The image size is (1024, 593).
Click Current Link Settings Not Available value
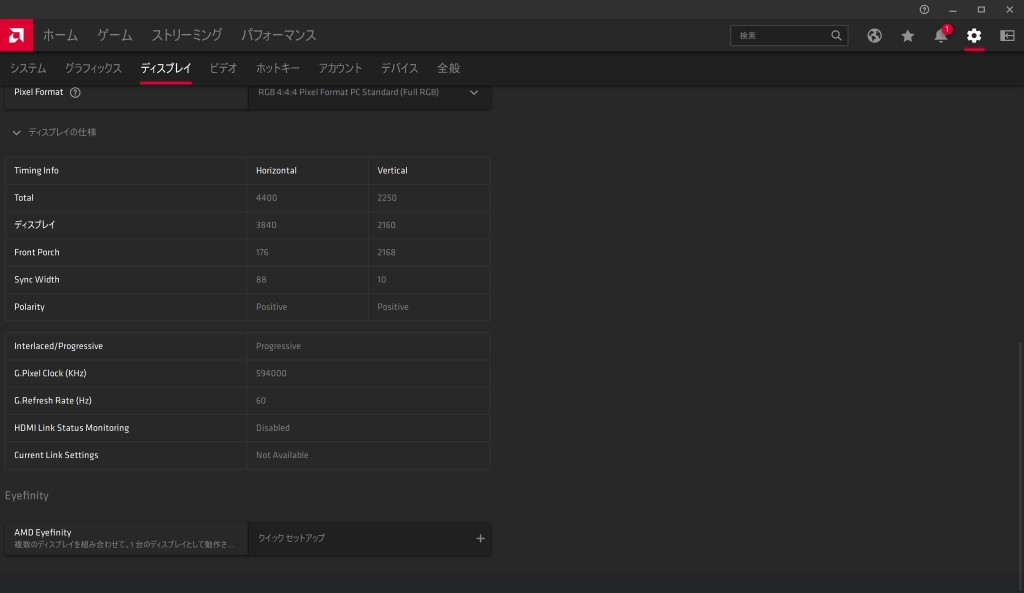[282, 455]
